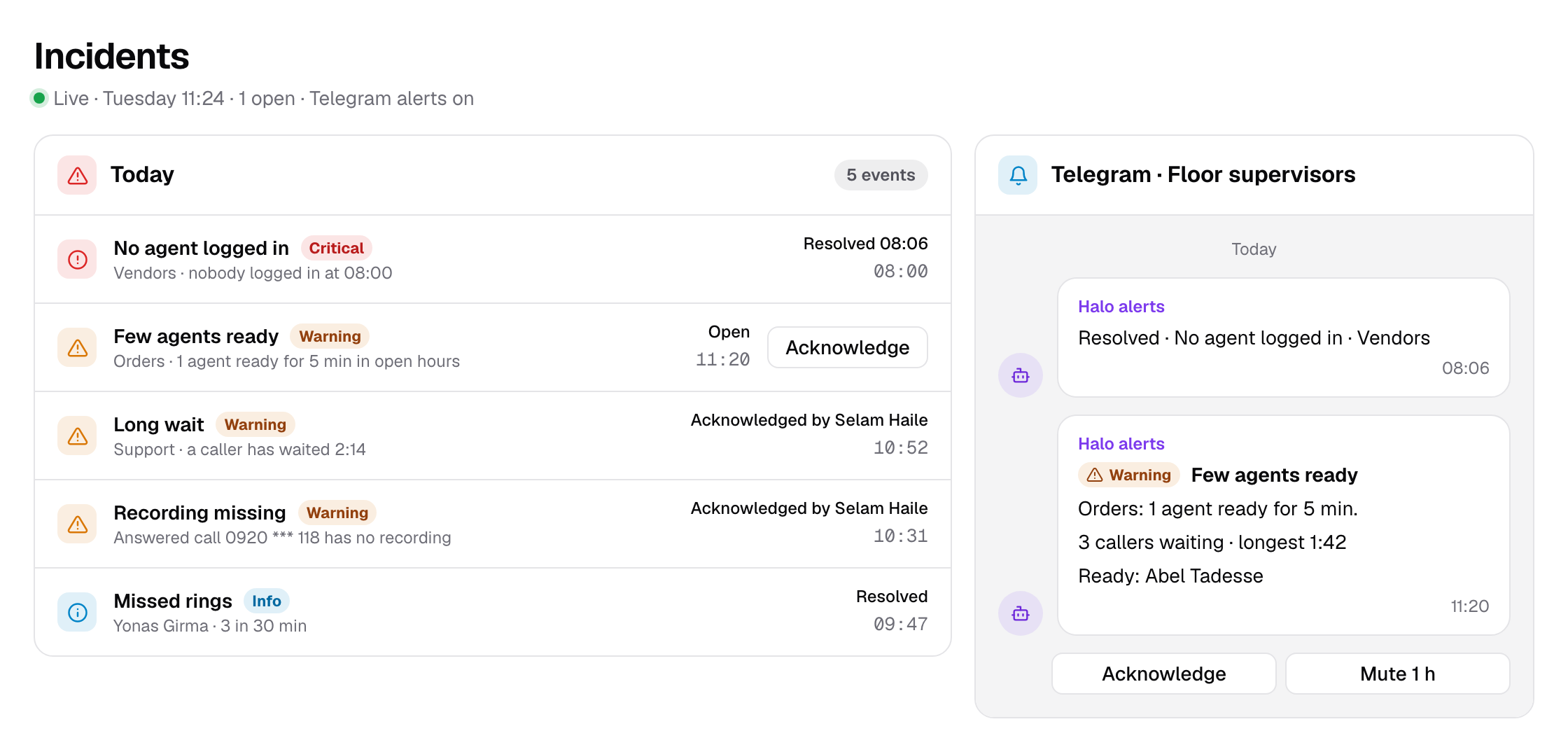Click the Critical severity badge
1568x752 pixels.
tap(336, 248)
